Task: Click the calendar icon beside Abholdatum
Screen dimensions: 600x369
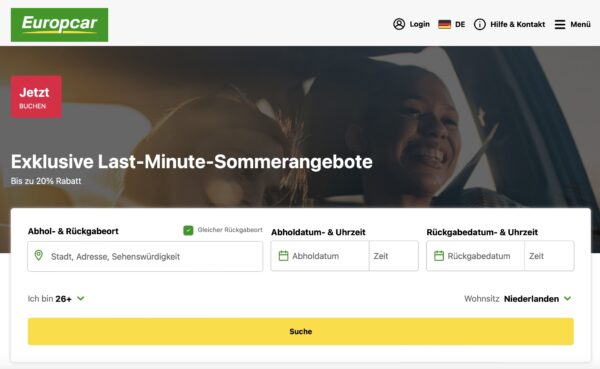Action: 283,256
